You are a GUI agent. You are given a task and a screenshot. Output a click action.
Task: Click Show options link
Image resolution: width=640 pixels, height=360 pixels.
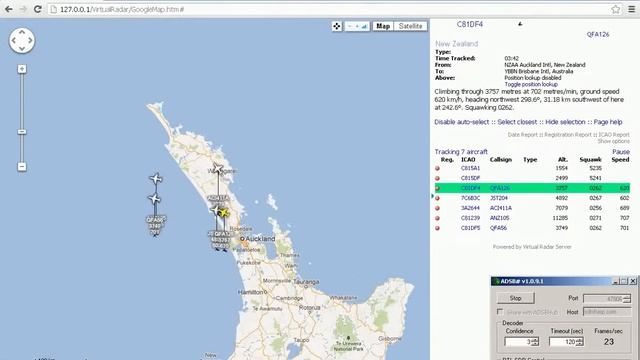(x=613, y=141)
